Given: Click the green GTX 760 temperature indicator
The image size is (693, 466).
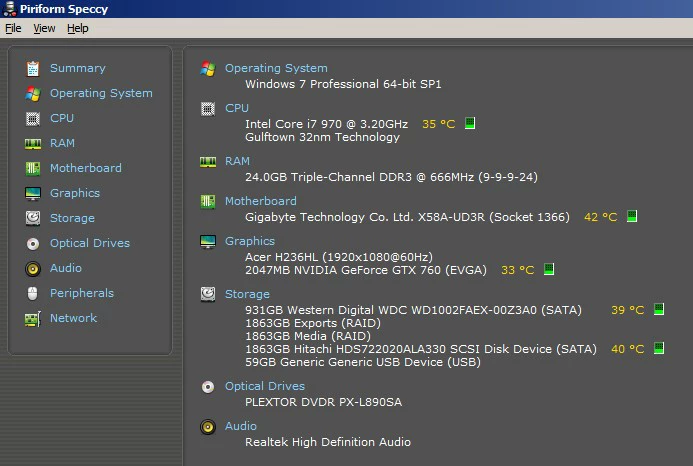Looking at the screenshot, I should [x=549, y=269].
